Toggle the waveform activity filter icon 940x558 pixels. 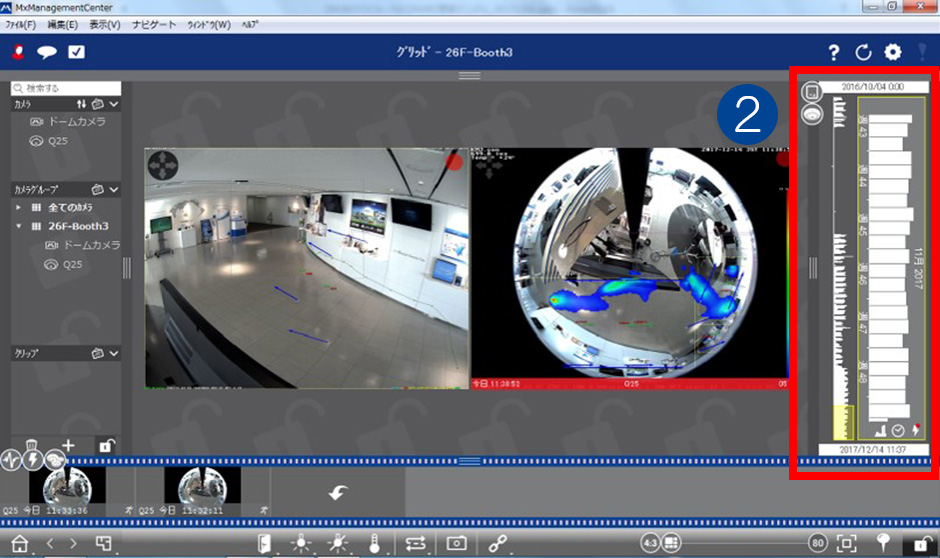(11, 460)
